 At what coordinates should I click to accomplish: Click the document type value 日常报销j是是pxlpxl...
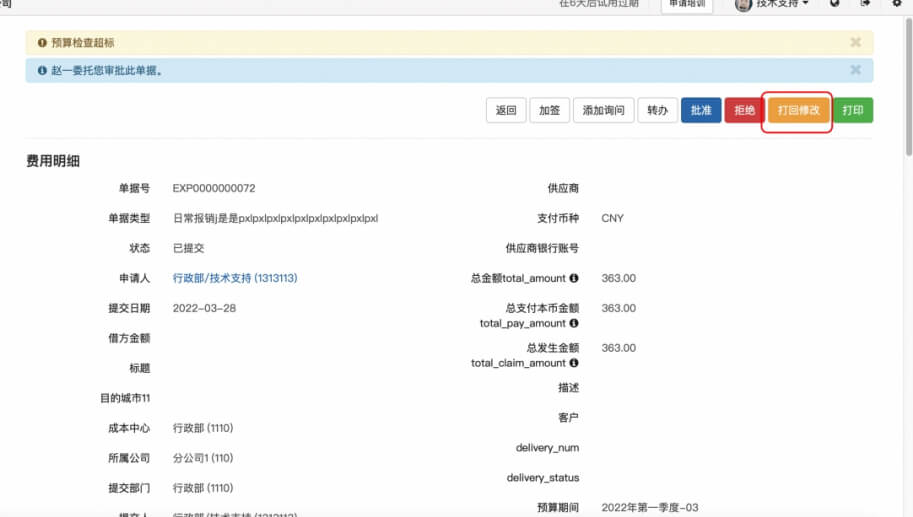(275, 218)
